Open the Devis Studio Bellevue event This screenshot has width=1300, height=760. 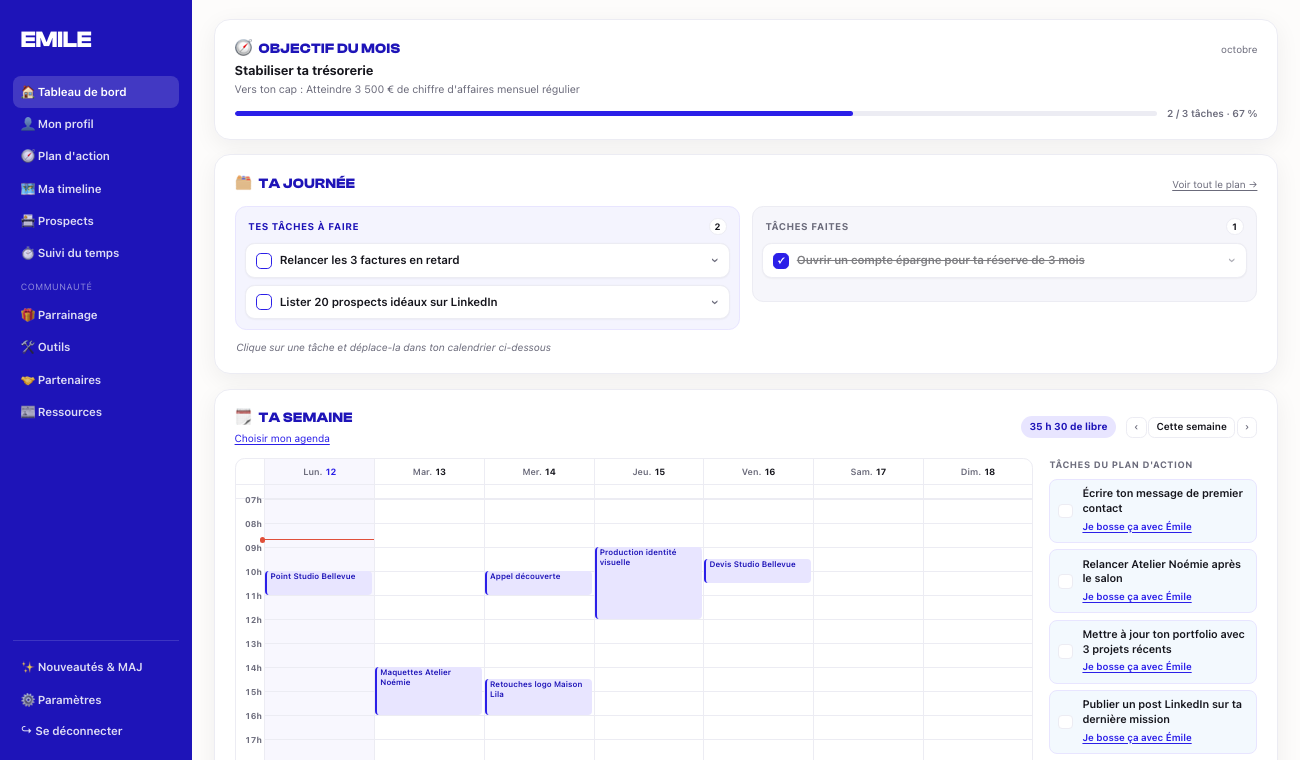click(757, 571)
